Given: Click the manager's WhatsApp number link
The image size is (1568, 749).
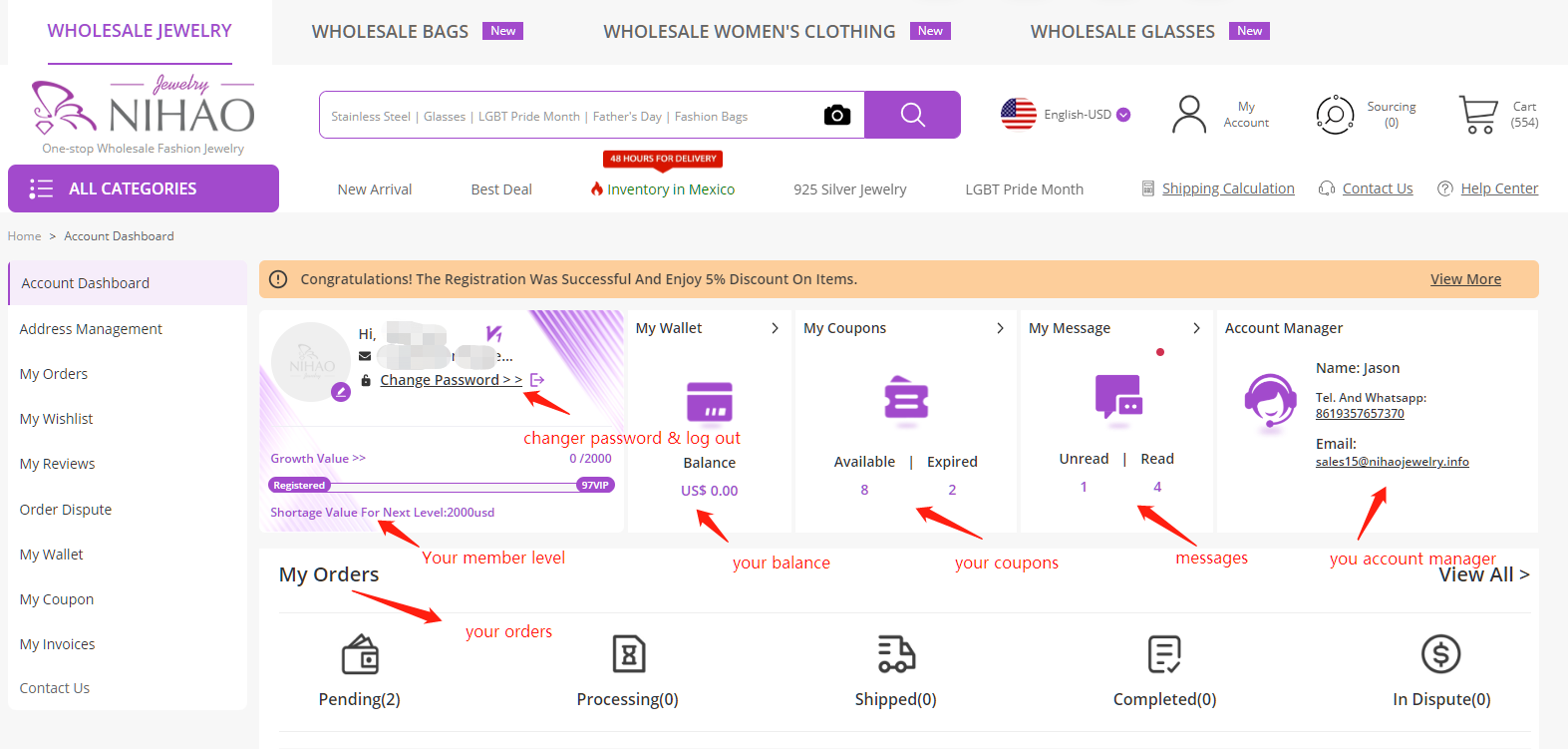Looking at the screenshot, I should pyautogui.click(x=1360, y=414).
